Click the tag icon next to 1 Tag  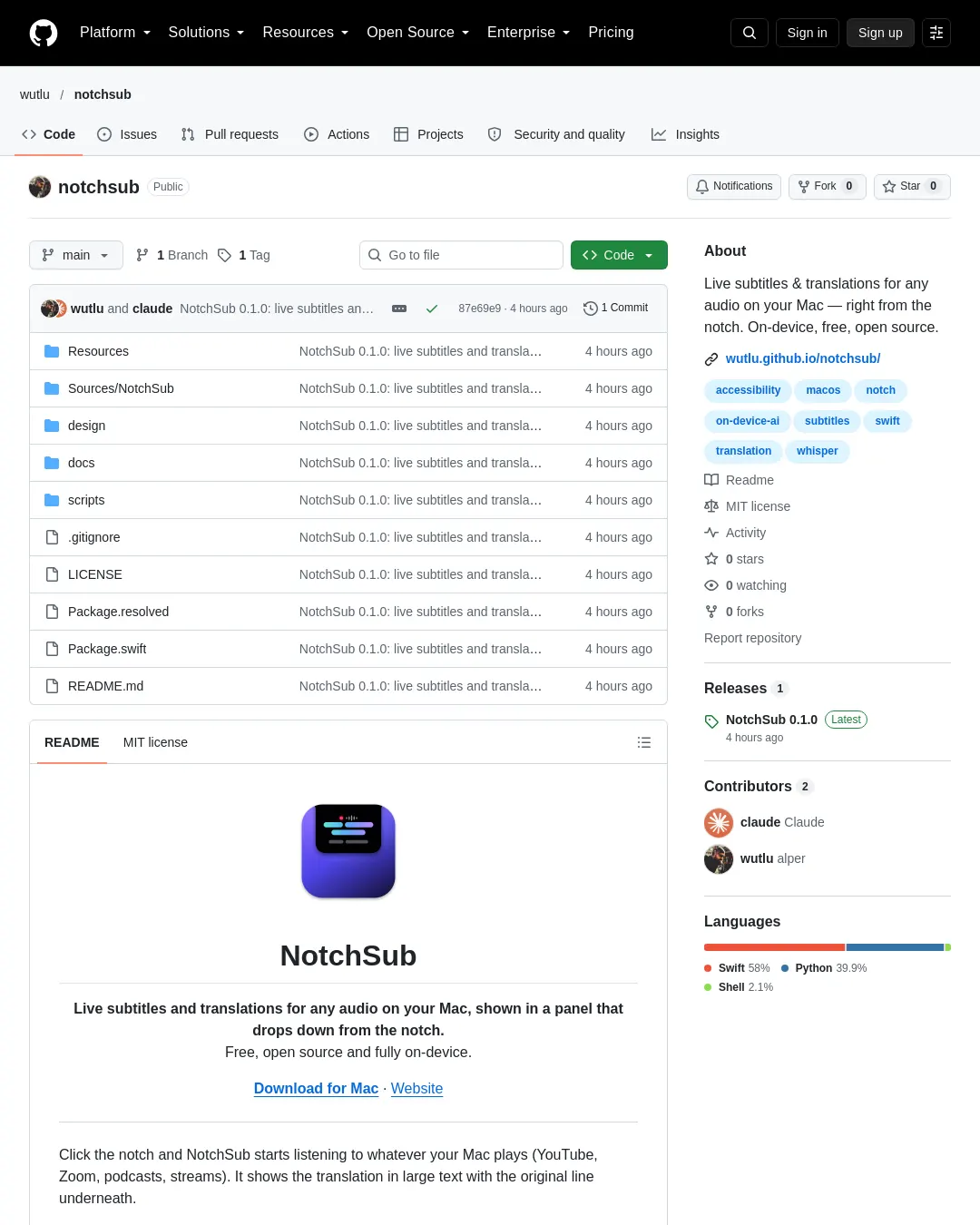[x=225, y=255]
